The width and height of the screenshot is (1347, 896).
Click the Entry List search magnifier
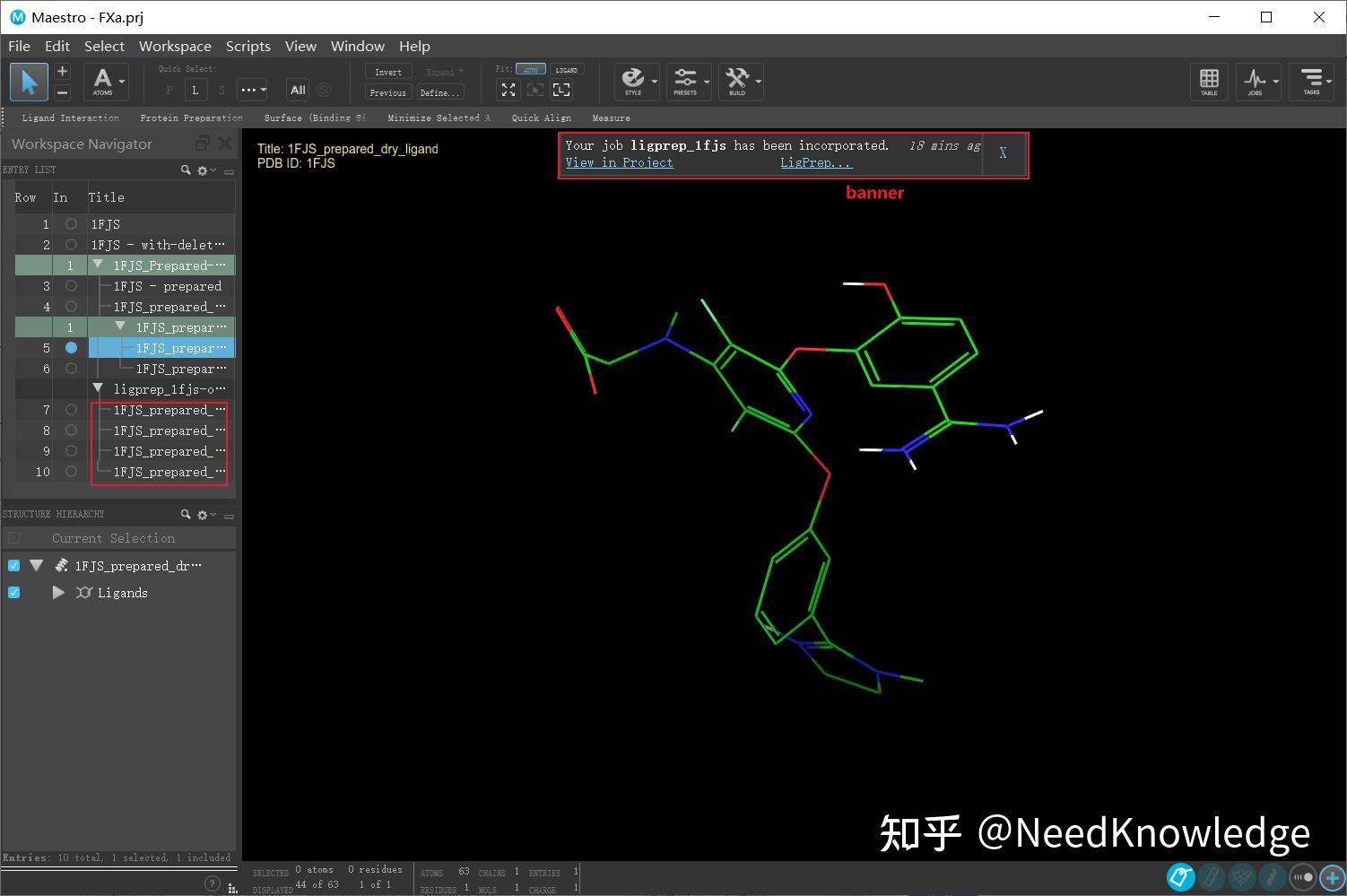pos(186,170)
